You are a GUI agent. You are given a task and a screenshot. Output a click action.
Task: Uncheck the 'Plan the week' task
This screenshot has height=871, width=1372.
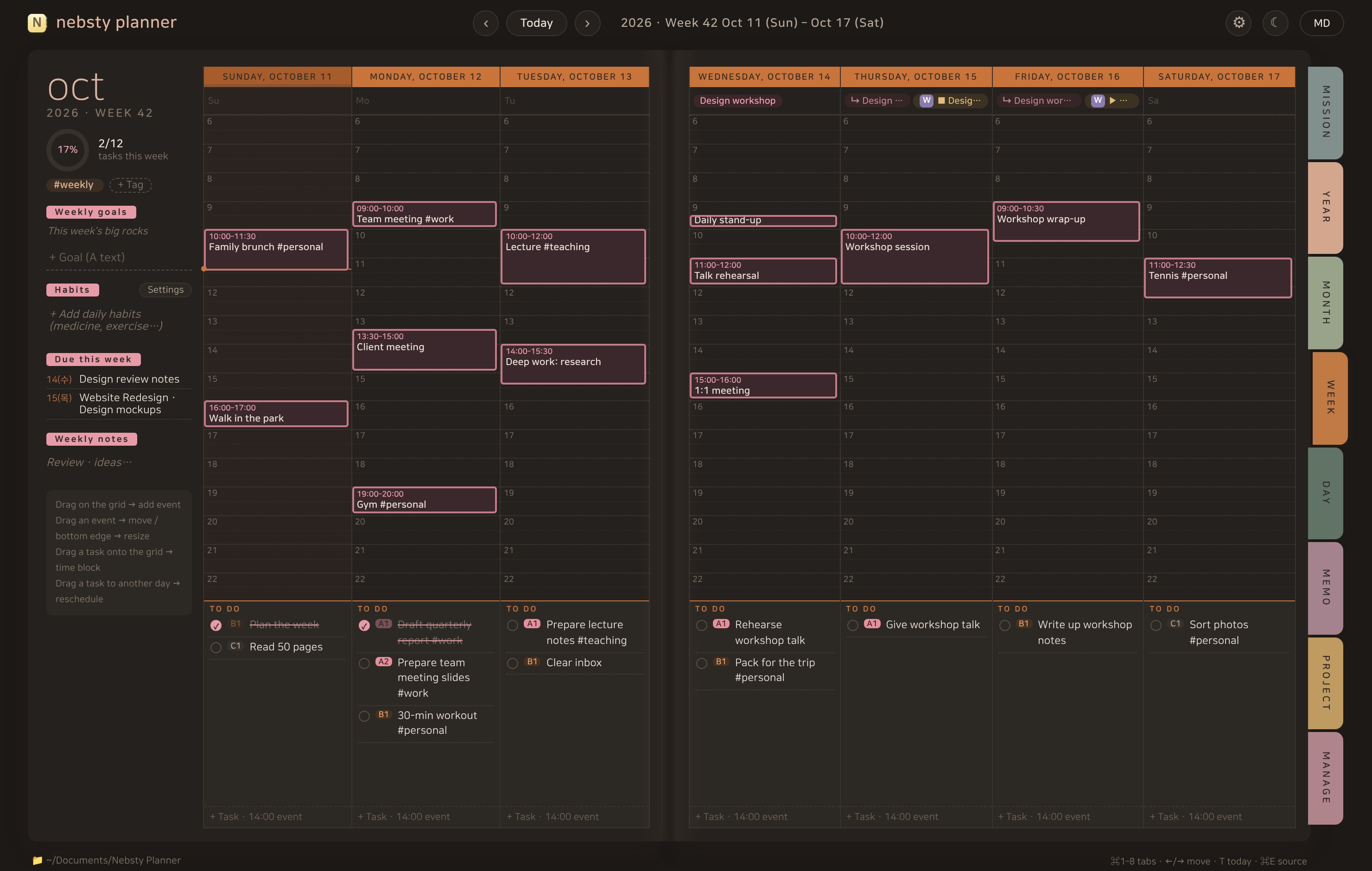coord(216,625)
